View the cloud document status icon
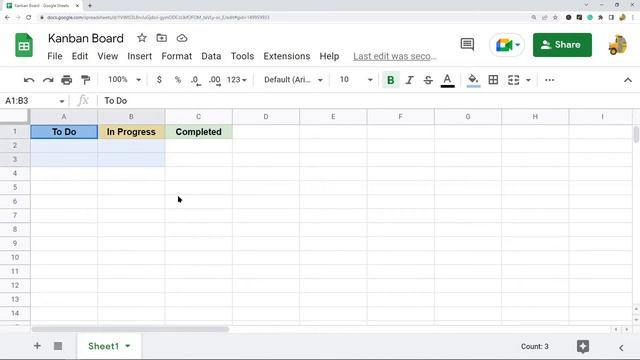The width and height of the screenshot is (640, 360). (x=182, y=38)
